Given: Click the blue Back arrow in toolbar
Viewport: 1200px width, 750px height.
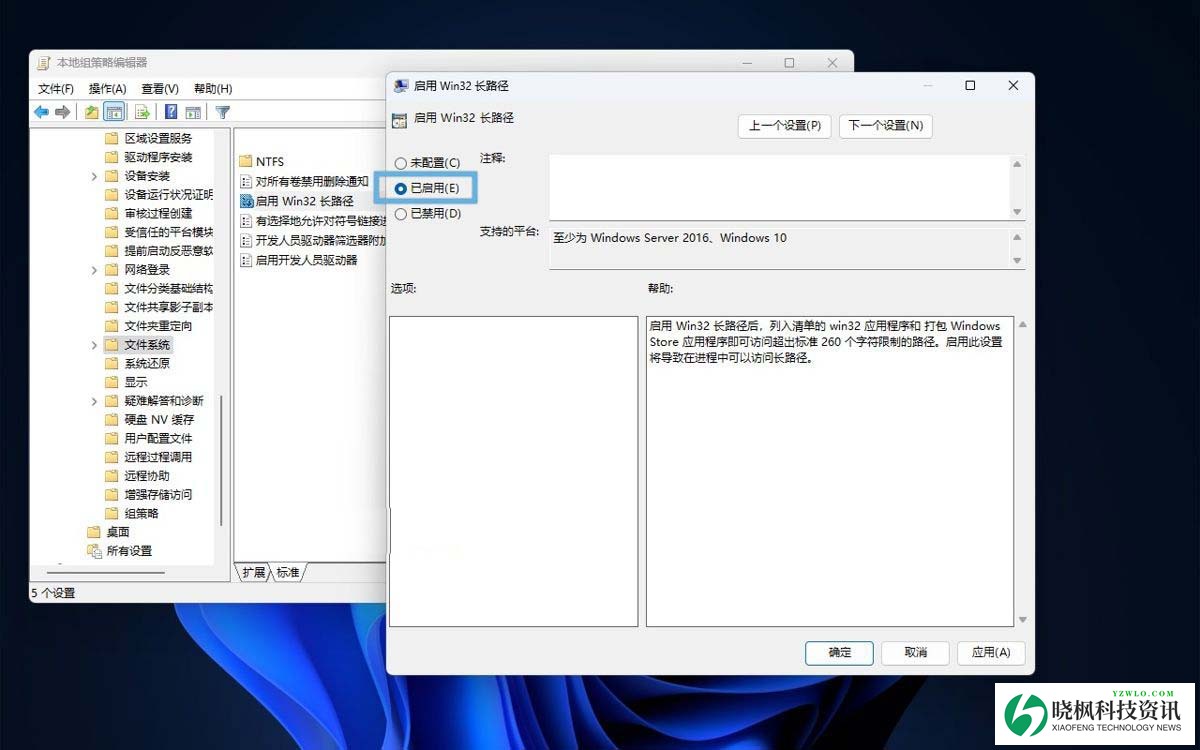Looking at the screenshot, I should point(41,112).
